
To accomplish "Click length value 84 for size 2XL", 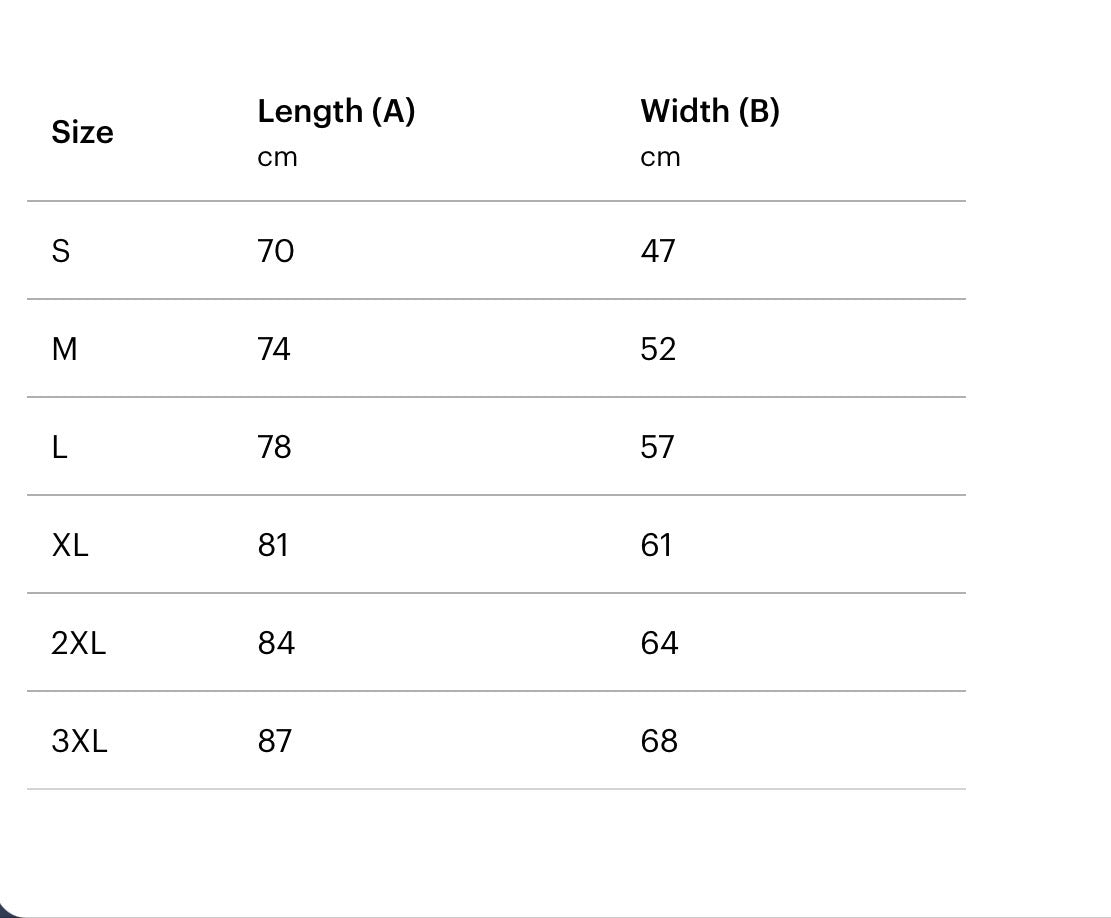I will [x=276, y=643].
